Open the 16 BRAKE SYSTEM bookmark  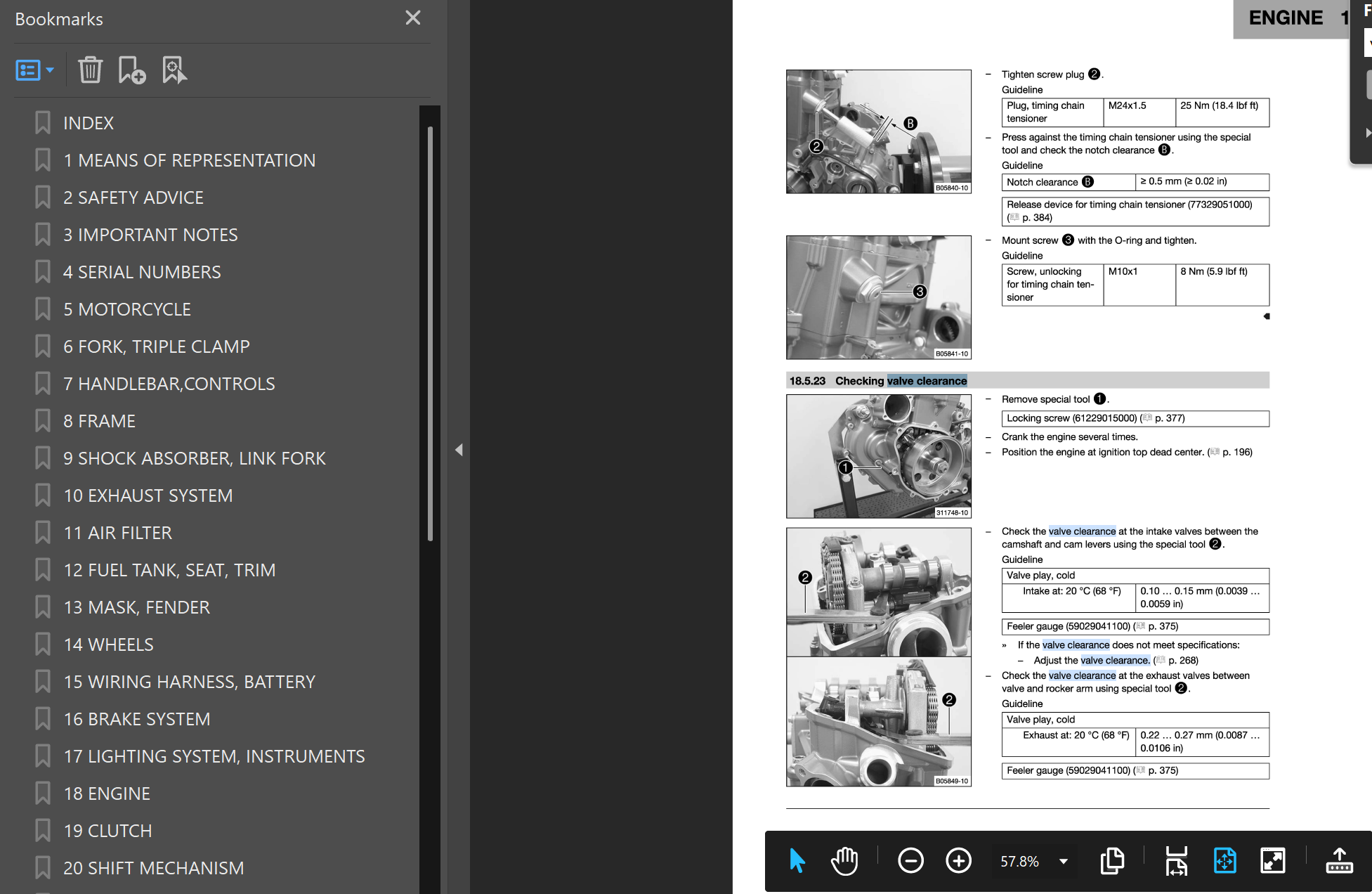137,719
